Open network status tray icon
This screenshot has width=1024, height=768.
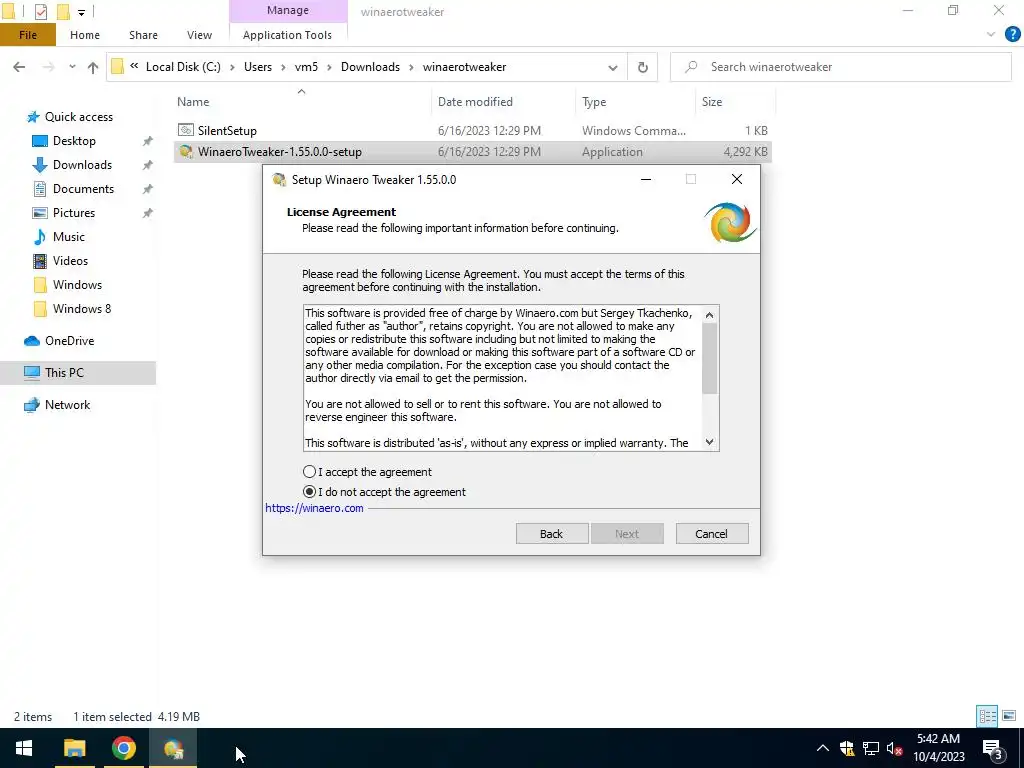coord(871,748)
